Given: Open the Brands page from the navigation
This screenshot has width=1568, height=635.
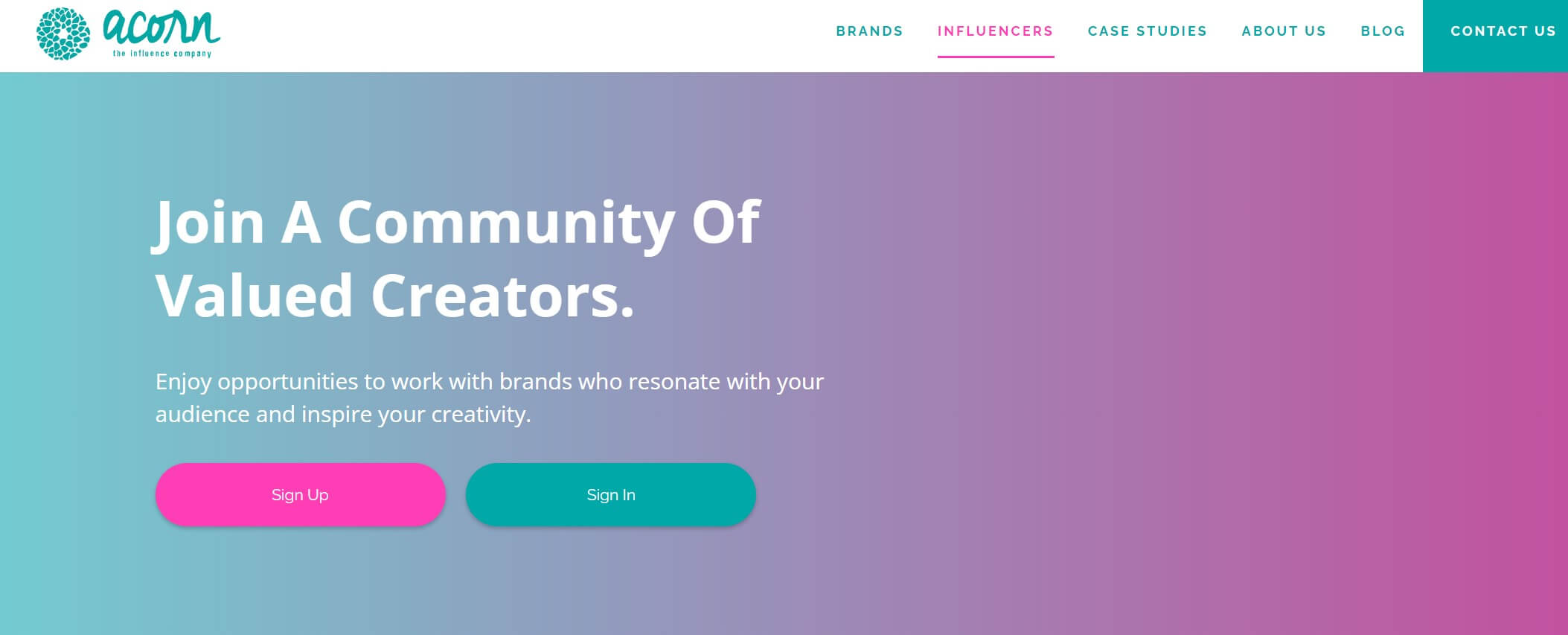Looking at the screenshot, I should (x=869, y=31).
